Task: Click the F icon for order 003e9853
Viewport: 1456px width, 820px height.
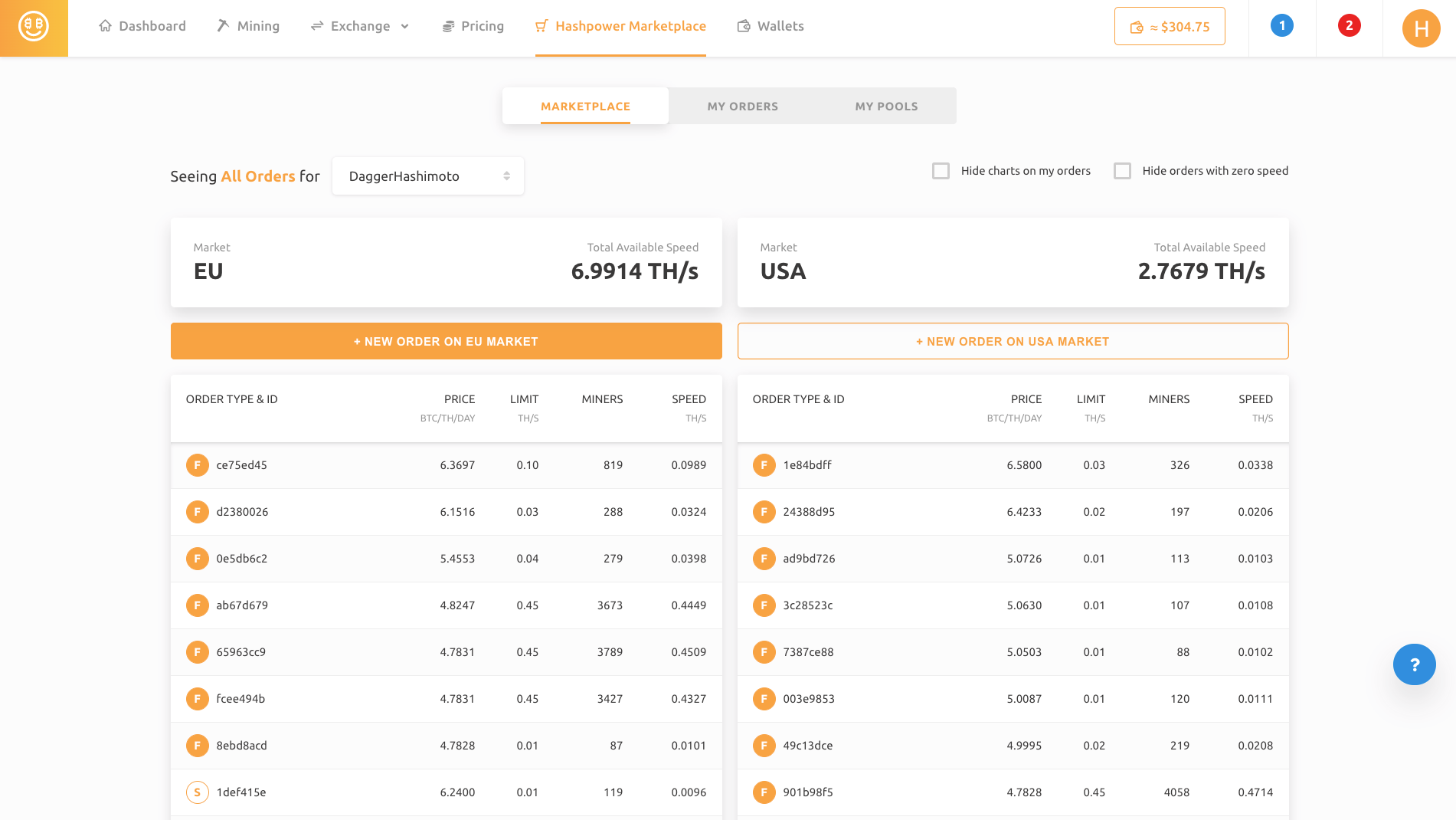Action: [x=764, y=699]
